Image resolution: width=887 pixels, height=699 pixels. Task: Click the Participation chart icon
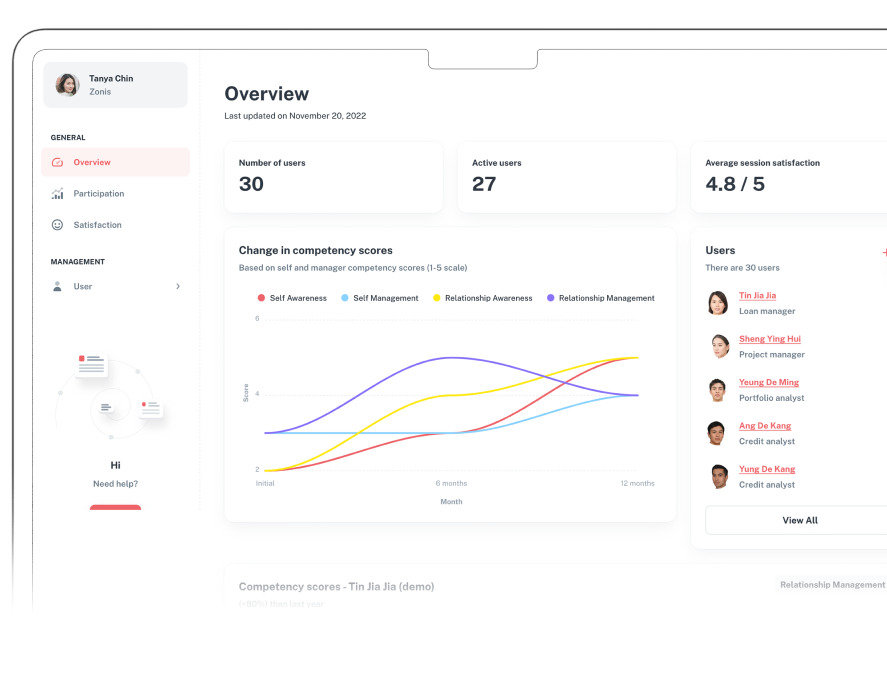coord(57,194)
